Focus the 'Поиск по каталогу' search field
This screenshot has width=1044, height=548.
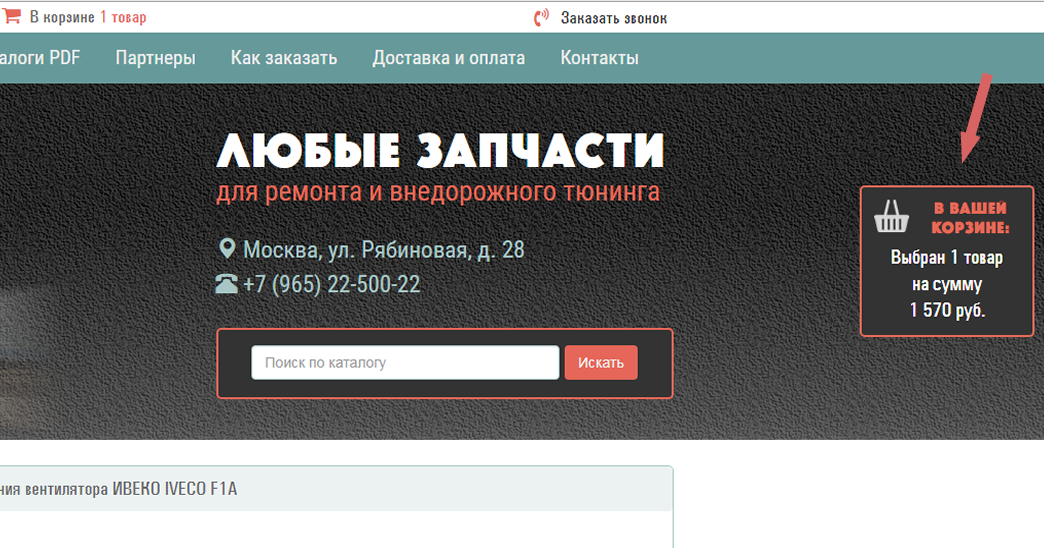click(x=405, y=362)
